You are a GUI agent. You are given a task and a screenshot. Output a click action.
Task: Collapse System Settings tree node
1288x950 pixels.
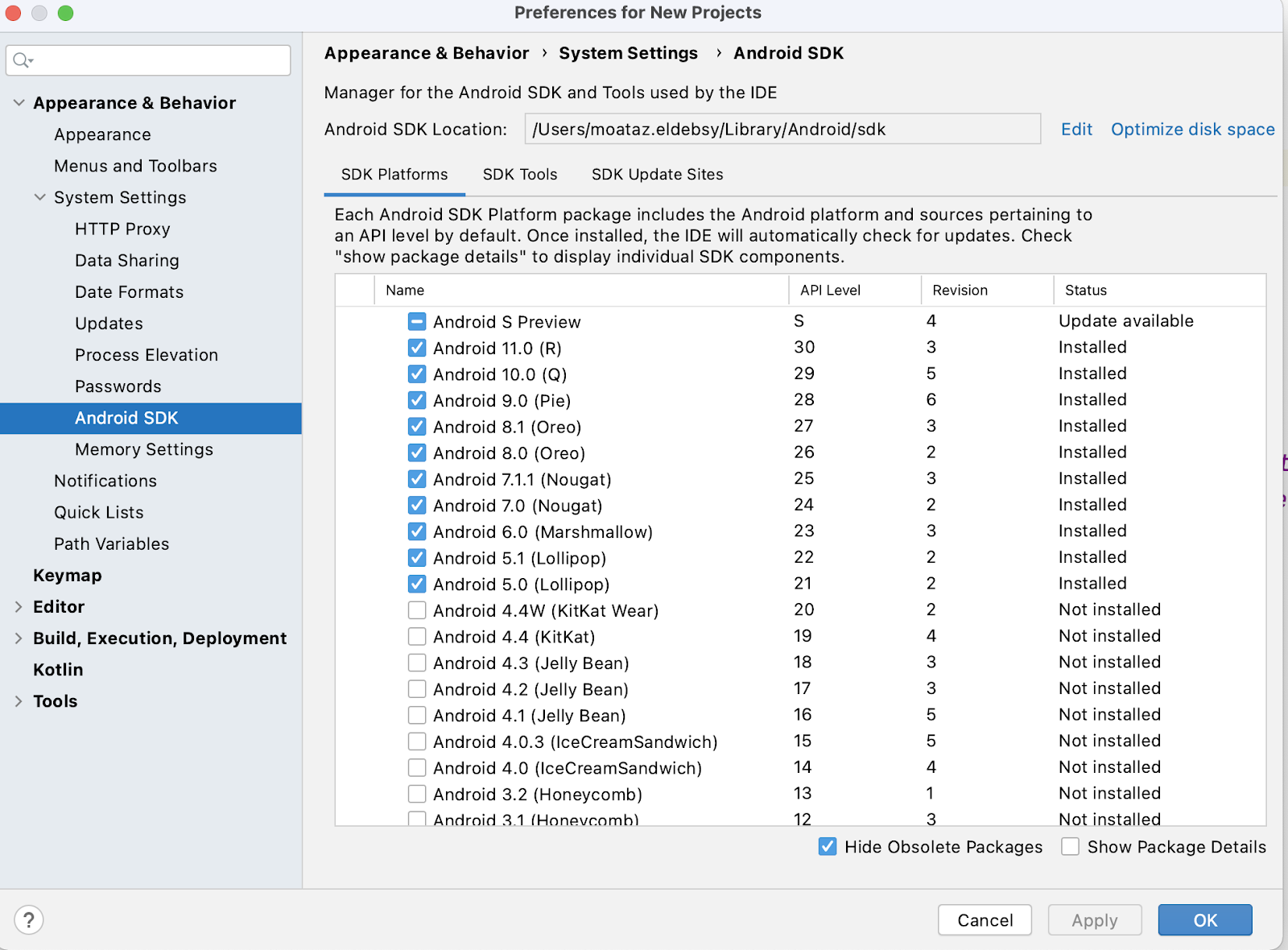click(x=39, y=197)
